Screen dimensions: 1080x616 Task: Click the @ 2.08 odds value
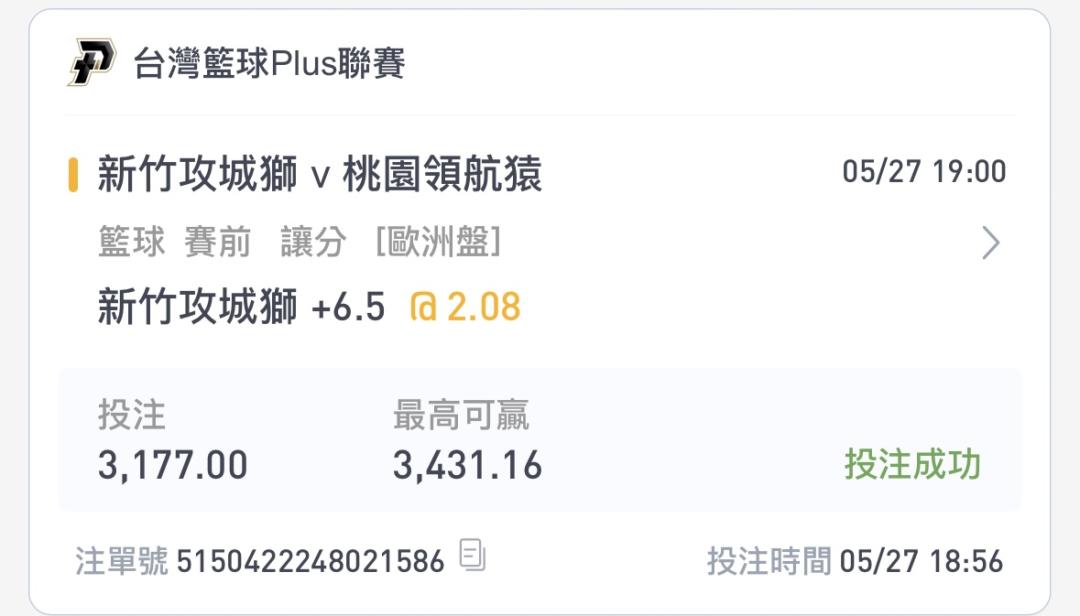tap(465, 307)
